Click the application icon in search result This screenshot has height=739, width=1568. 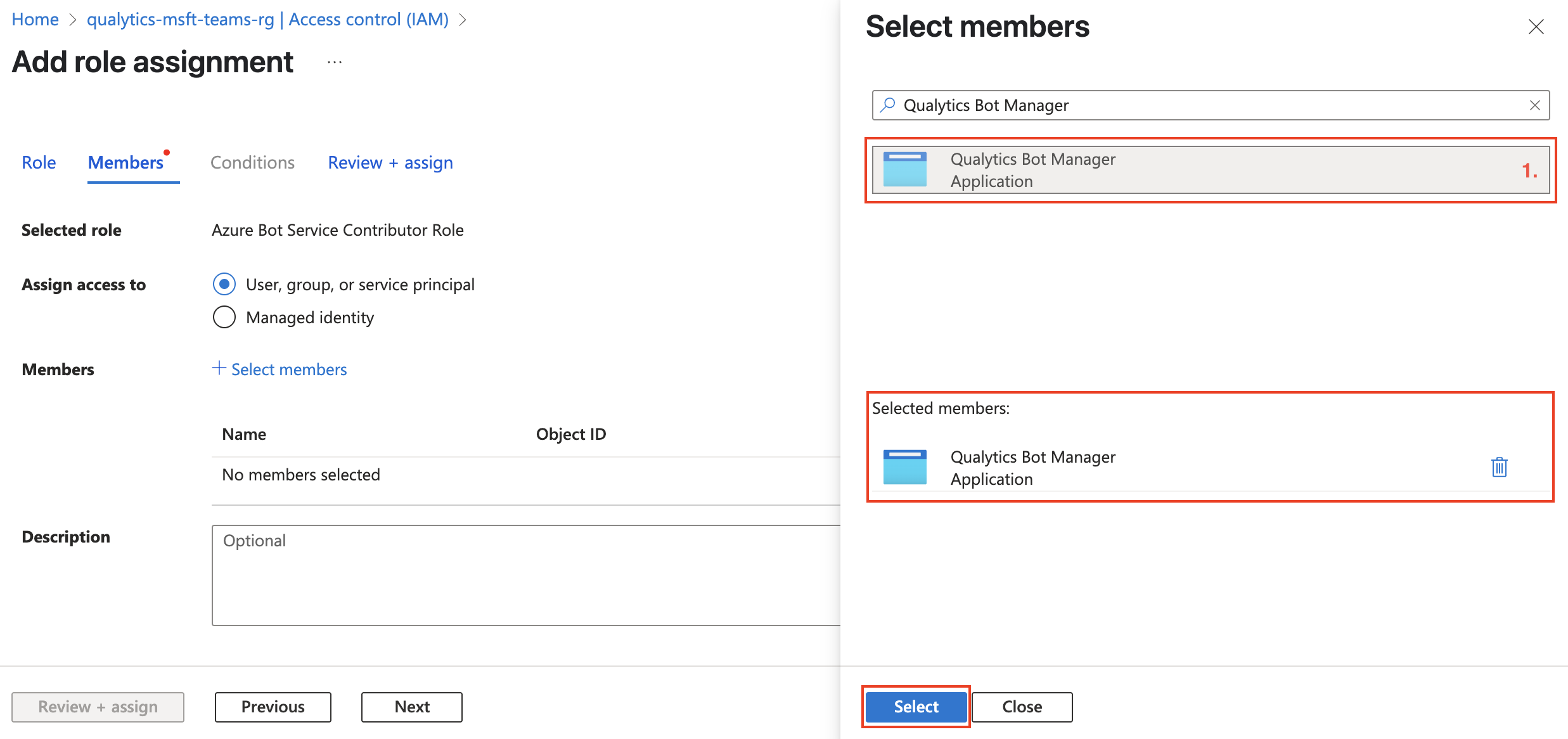pos(904,169)
